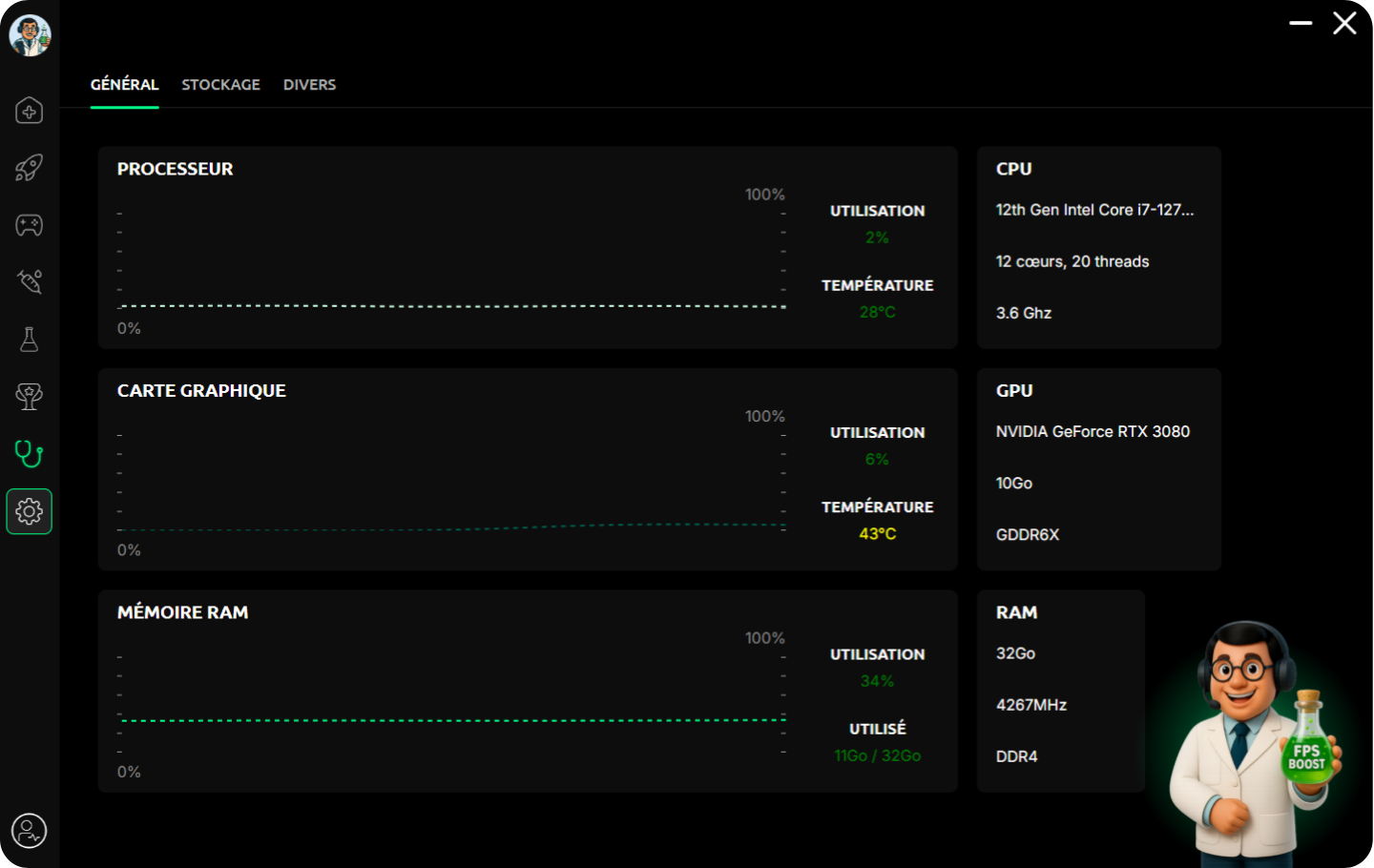Switch to the STOCKAGE tab
The height and width of the screenshot is (868, 1374).
tap(220, 85)
